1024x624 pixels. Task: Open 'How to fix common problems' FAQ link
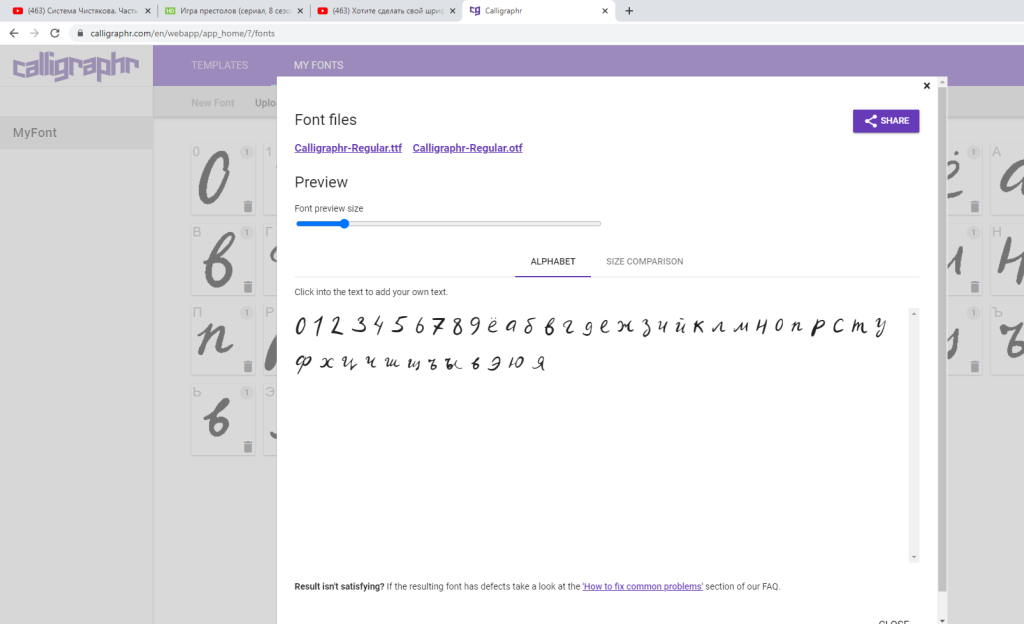point(643,587)
